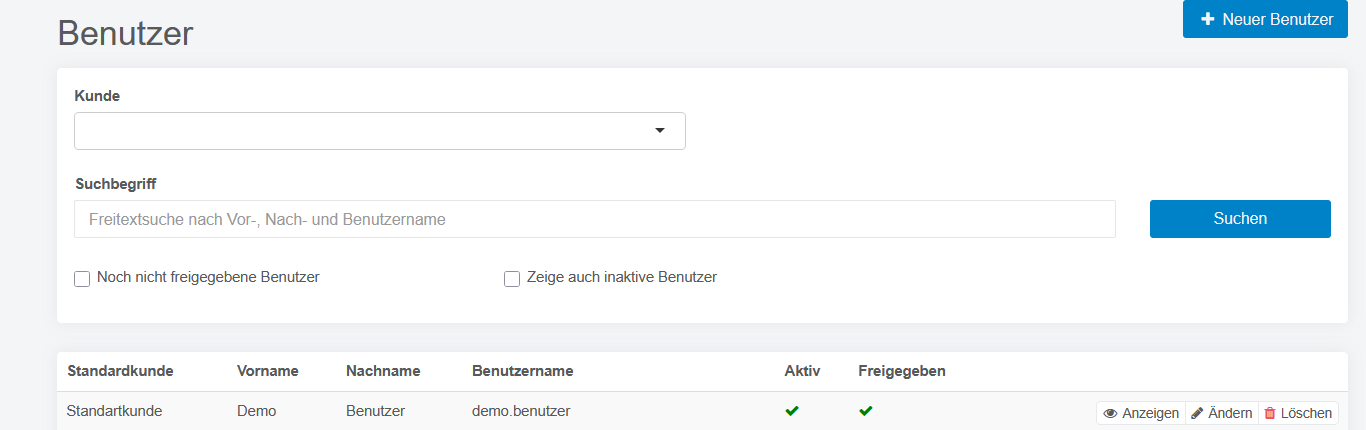The image size is (1366, 430).
Task: Sort by the Standardkunde column header
Action: coord(120,371)
